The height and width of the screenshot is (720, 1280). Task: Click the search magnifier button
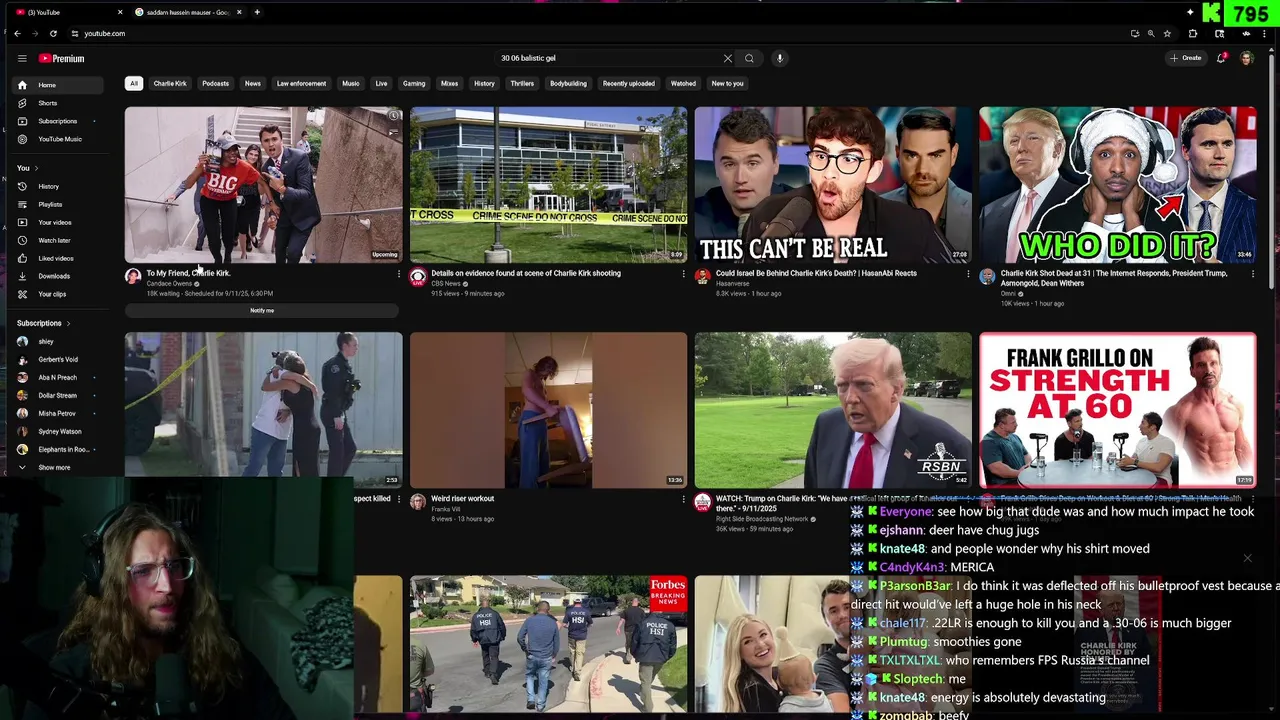749,58
